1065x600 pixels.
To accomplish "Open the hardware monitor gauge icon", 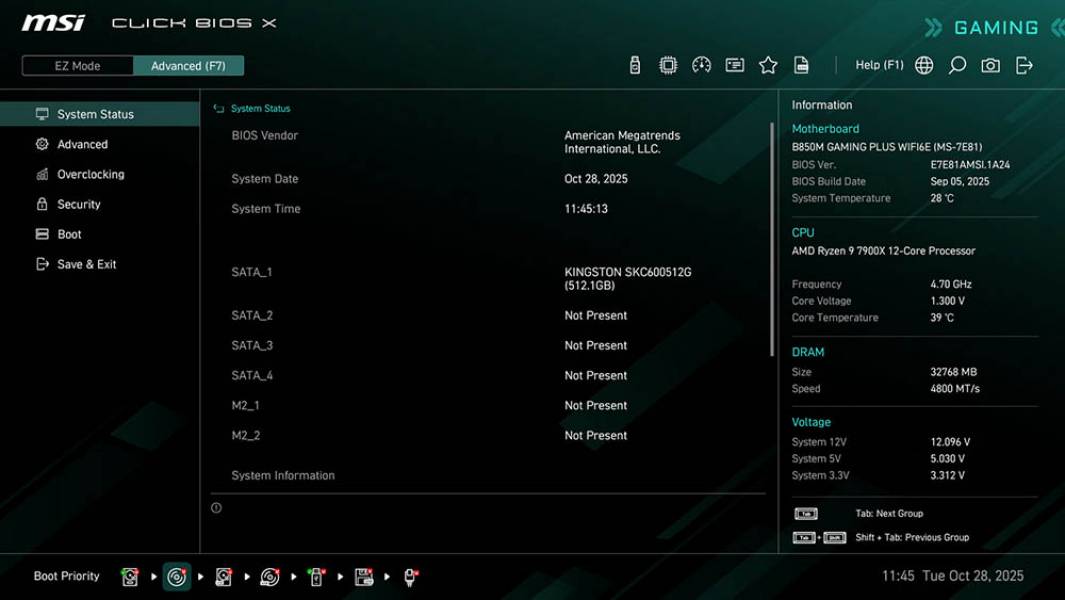I will [x=701, y=64].
